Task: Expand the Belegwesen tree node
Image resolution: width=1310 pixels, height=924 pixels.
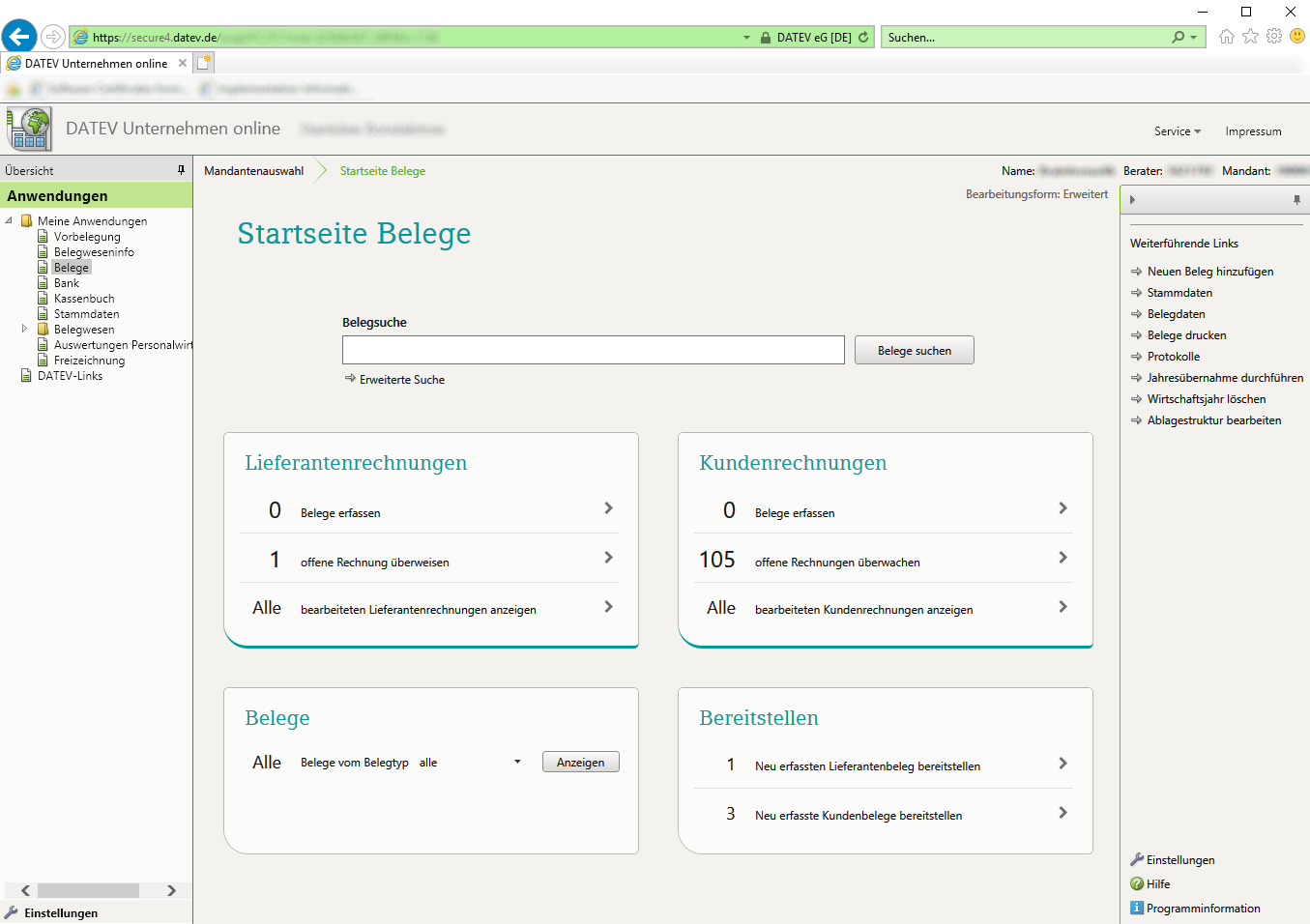Action: 24,329
